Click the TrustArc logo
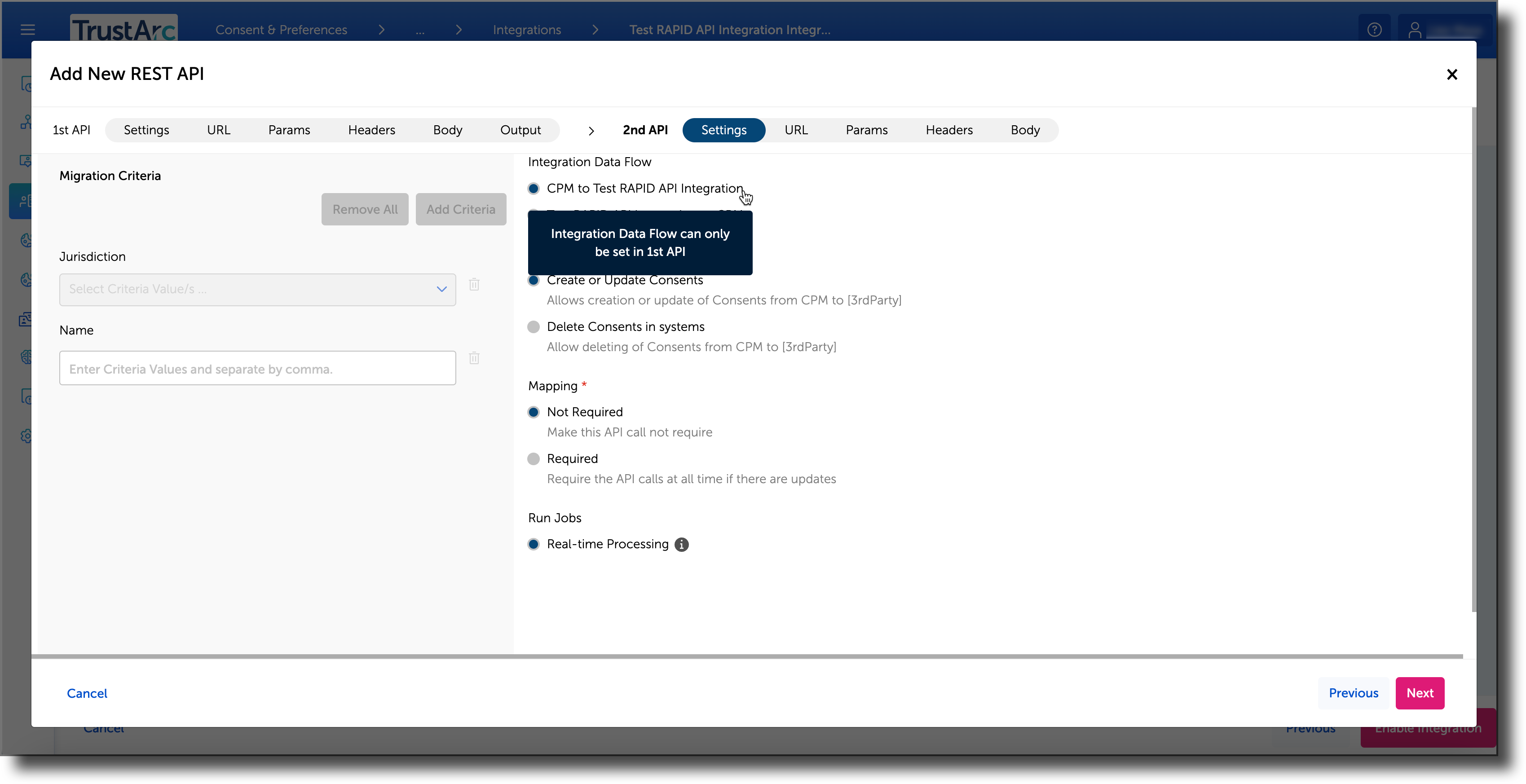The image size is (1526, 784). point(124,28)
